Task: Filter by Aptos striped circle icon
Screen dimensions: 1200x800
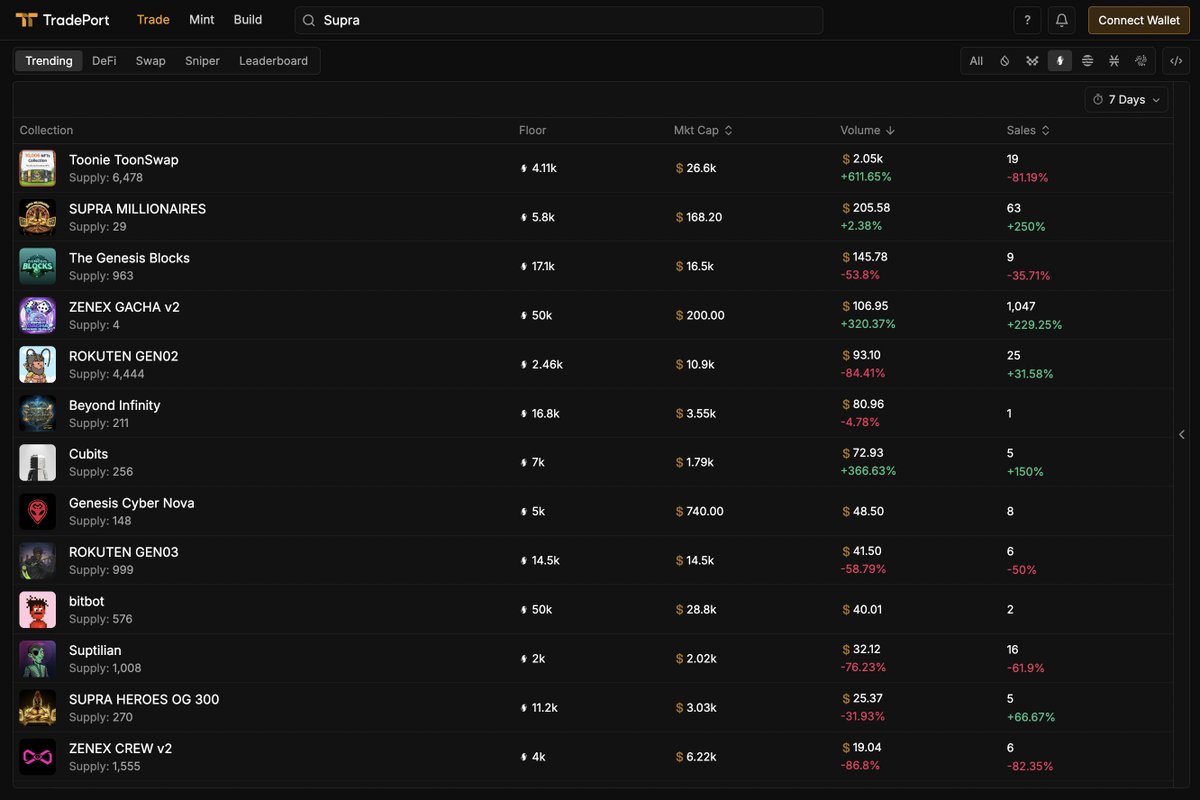Action: [x=1087, y=61]
